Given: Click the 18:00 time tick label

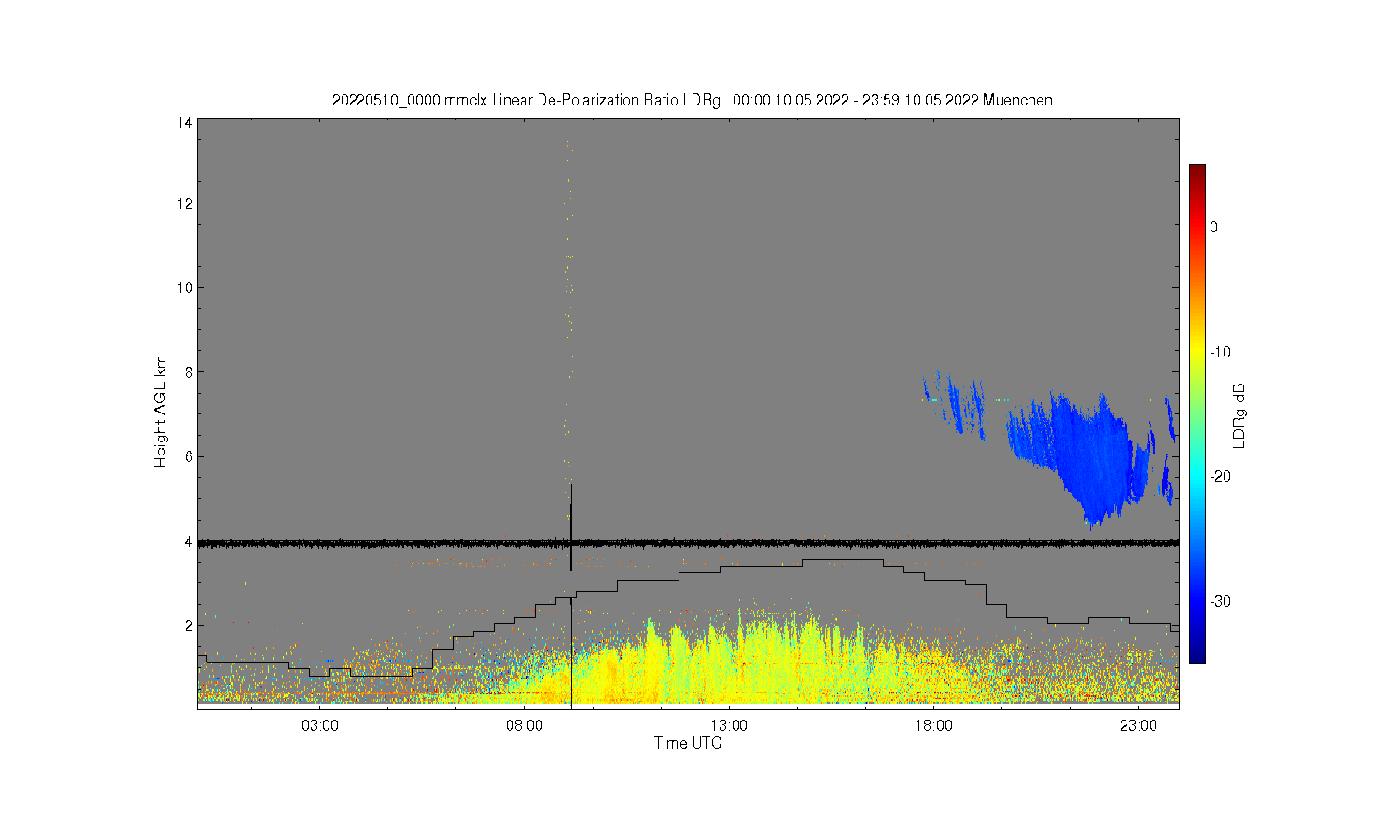Looking at the screenshot, I should point(933,725).
